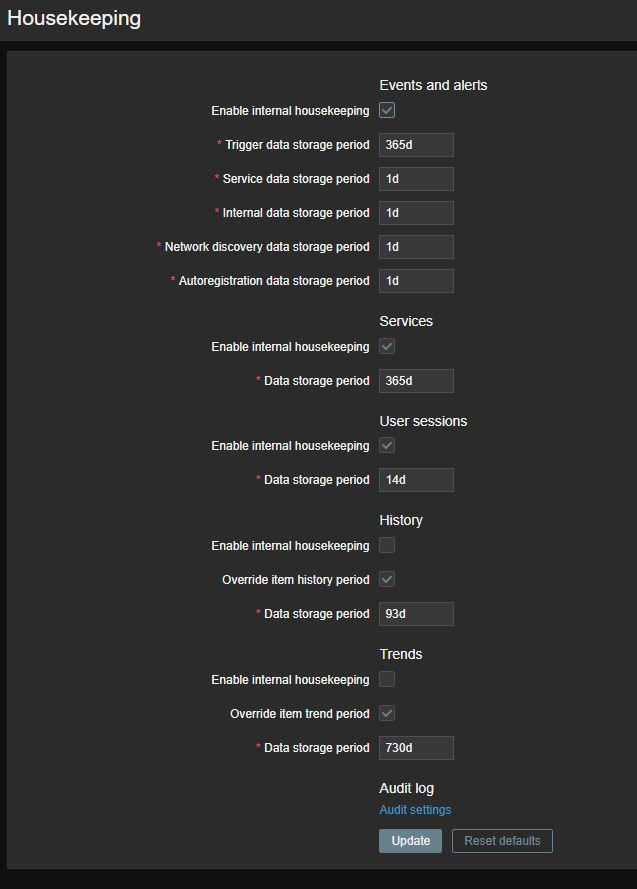
Task: Select Network discovery data storage period field
Action: pyautogui.click(x=416, y=247)
